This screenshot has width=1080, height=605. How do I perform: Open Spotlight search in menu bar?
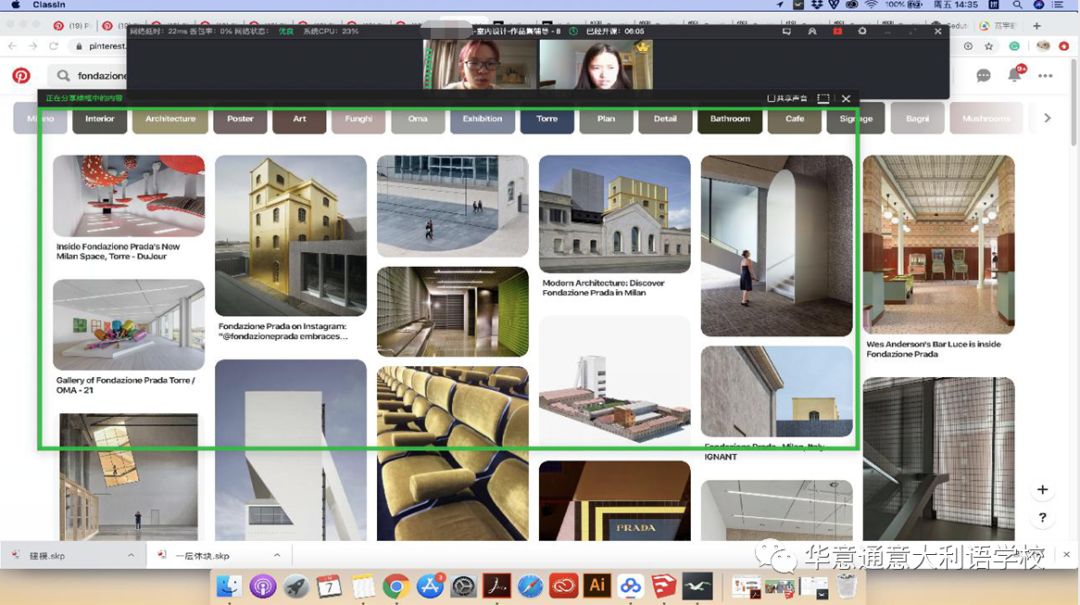click(x=1017, y=5)
